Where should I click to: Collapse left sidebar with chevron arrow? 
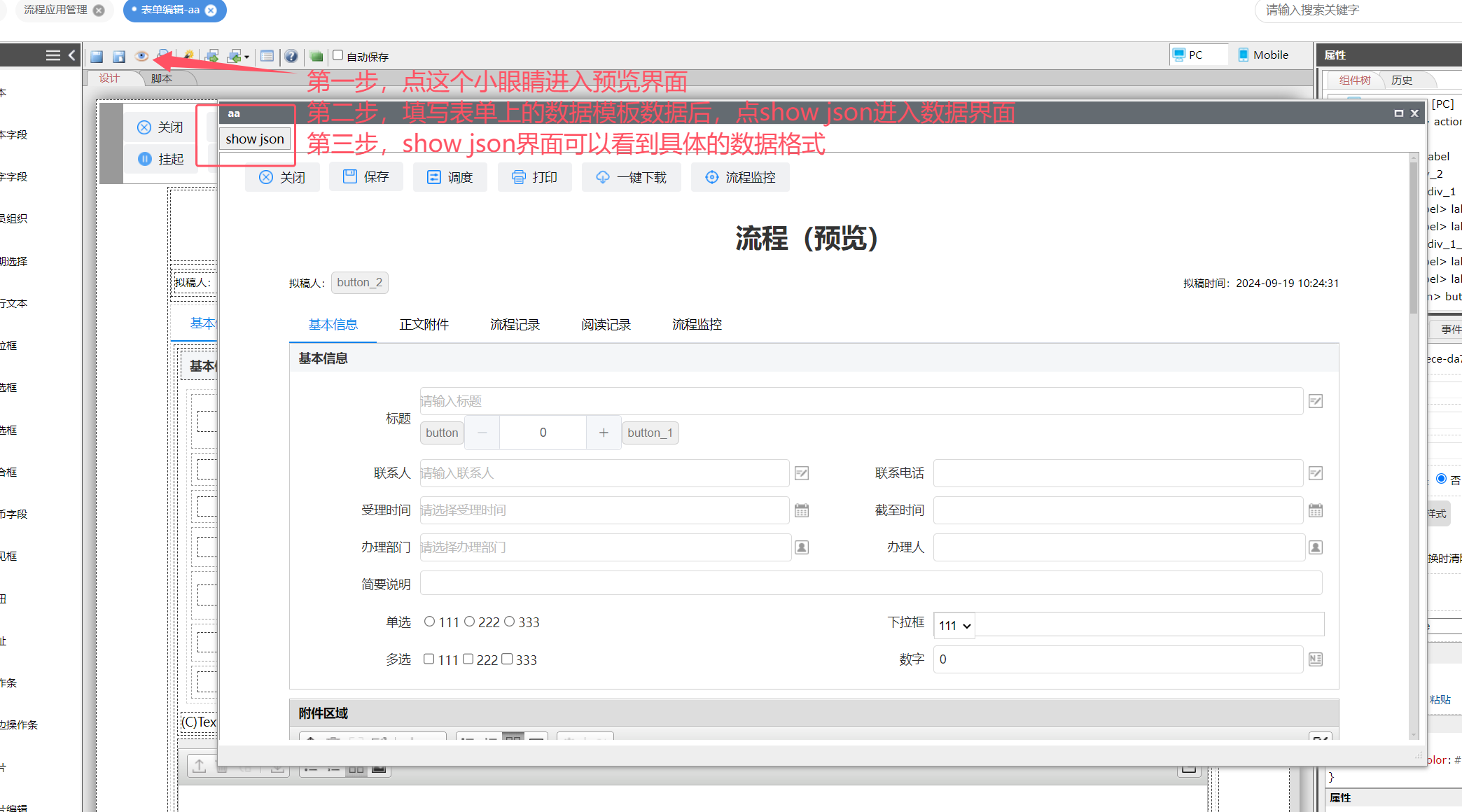pyautogui.click(x=71, y=55)
